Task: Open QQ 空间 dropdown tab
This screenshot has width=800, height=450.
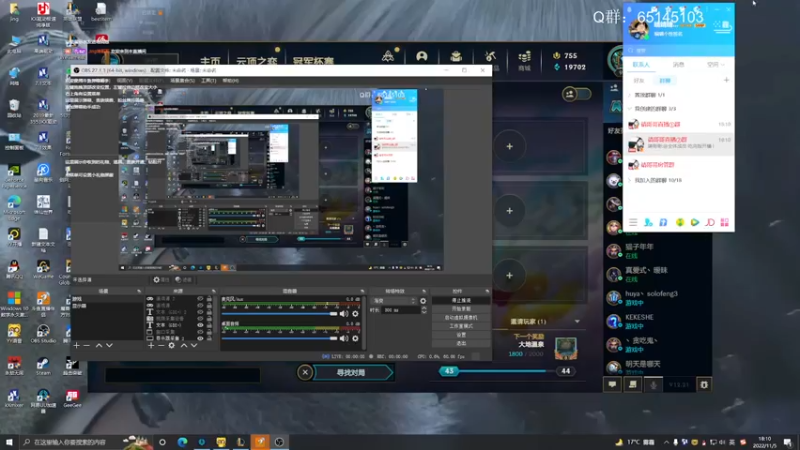Action: point(715,65)
